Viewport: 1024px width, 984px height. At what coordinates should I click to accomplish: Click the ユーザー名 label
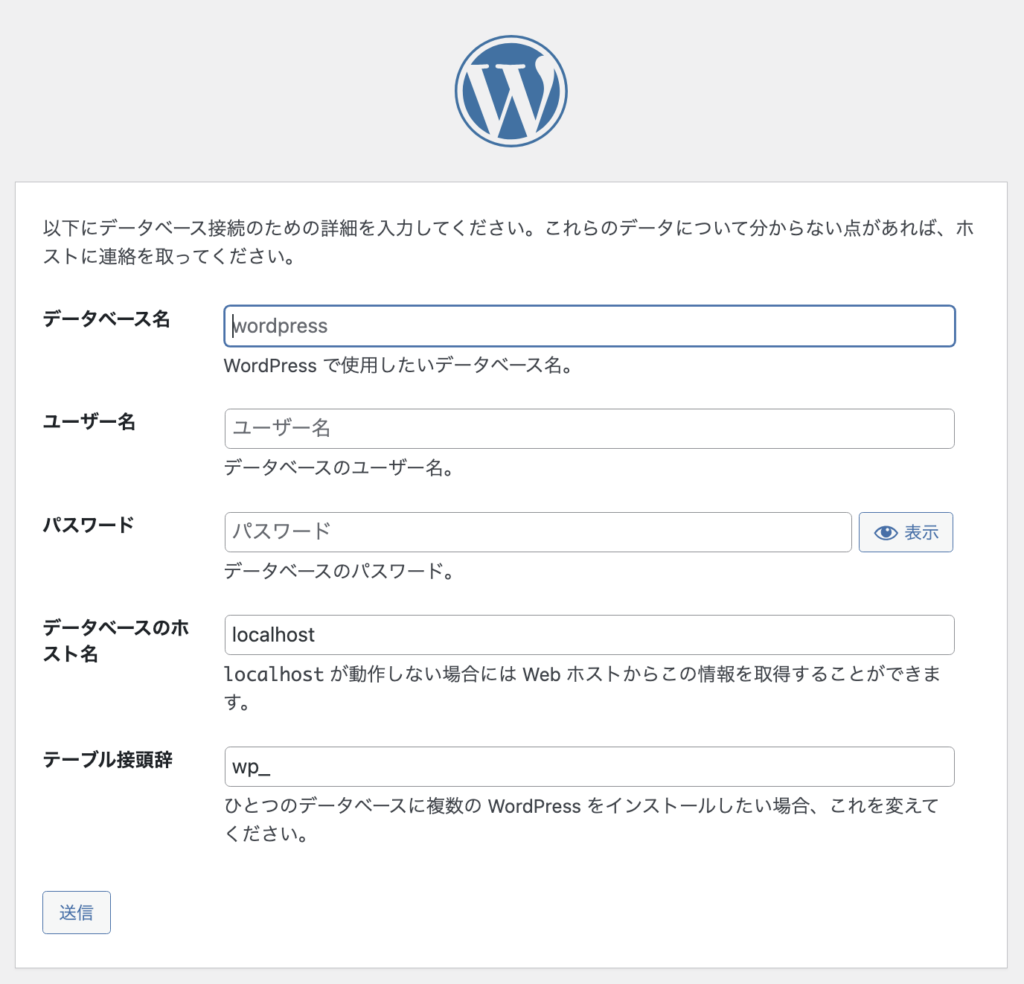click(x=89, y=422)
